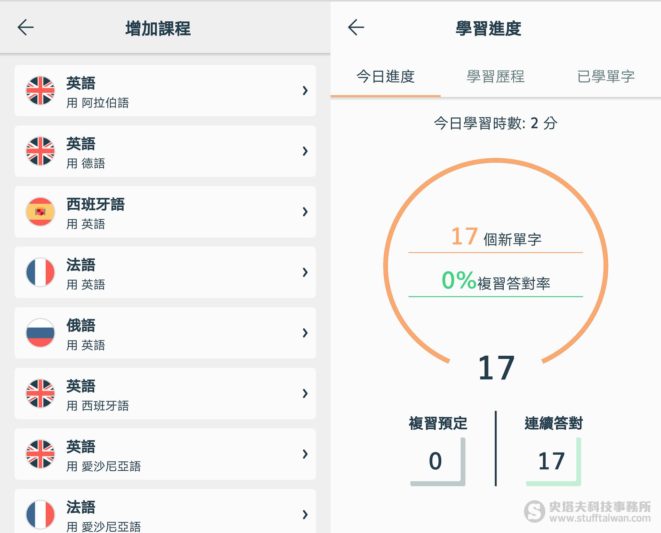Switch to the 已學單字 tab
This screenshot has height=533, width=661.
pyautogui.click(x=606, y=77)
